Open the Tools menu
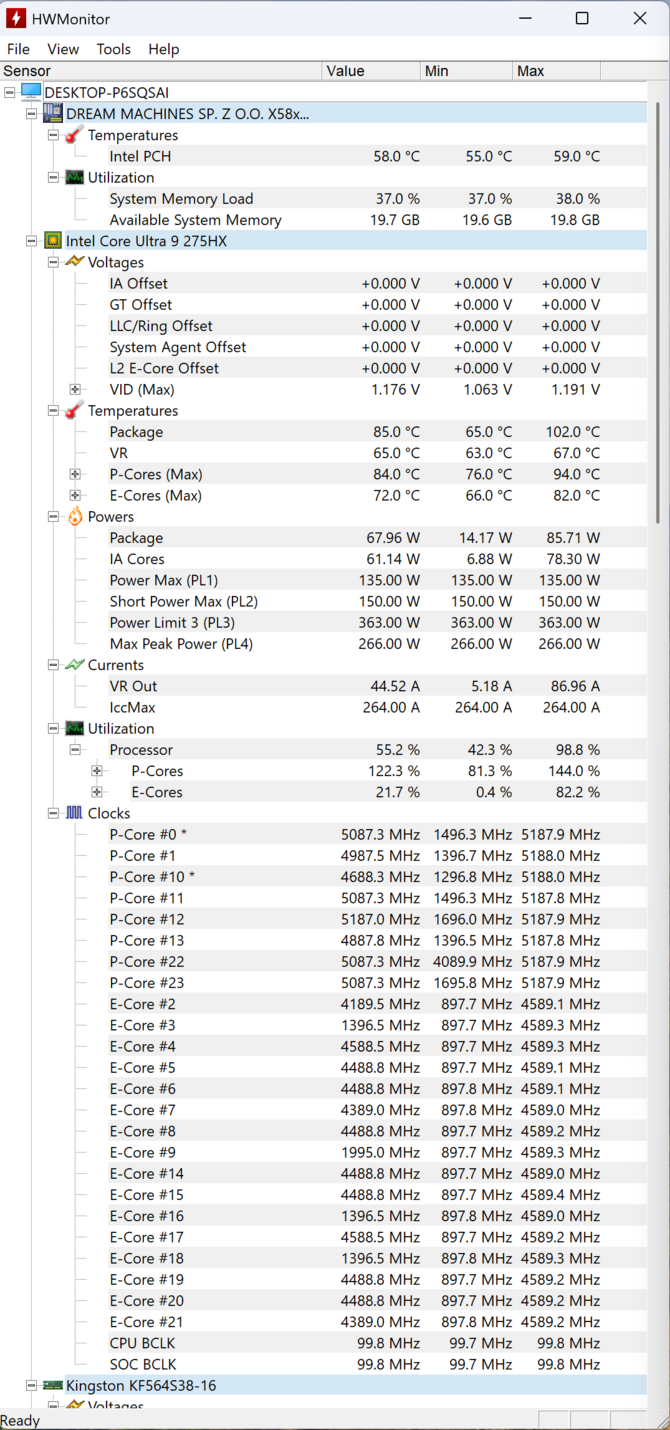 pyautogui.click(x=114, y=49)
